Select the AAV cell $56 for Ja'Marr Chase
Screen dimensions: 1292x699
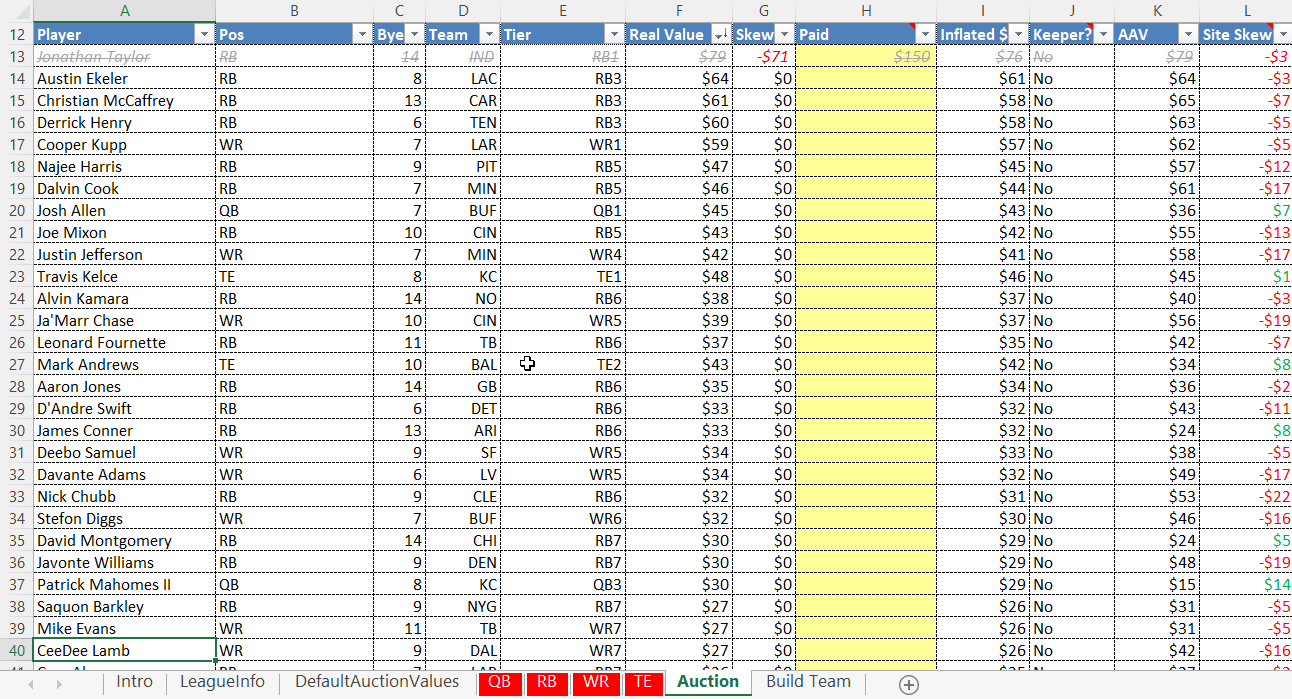[x=1157, y=320]
